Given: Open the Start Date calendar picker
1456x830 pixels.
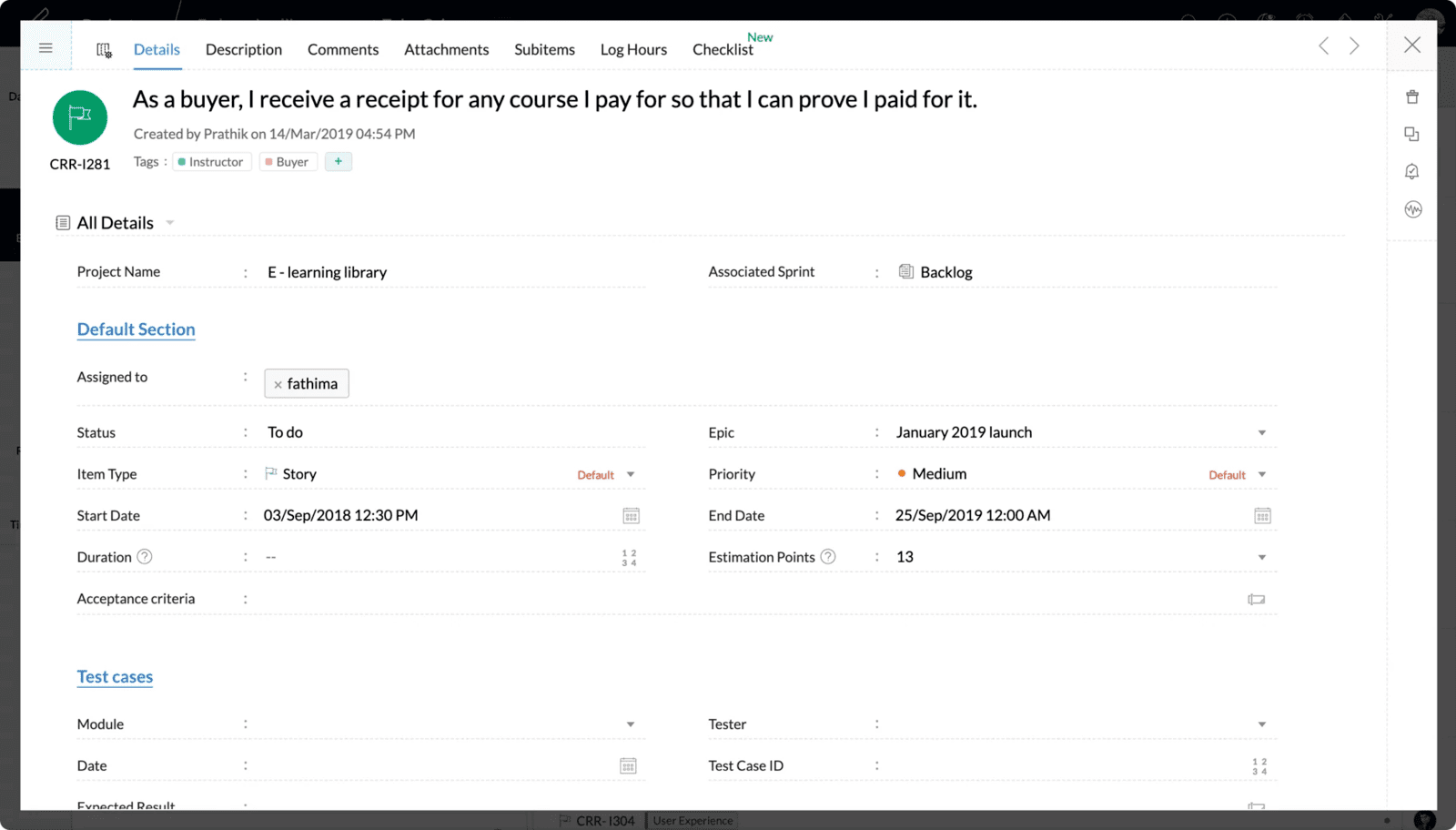Looking at the screenshot, I should point(631,516).
